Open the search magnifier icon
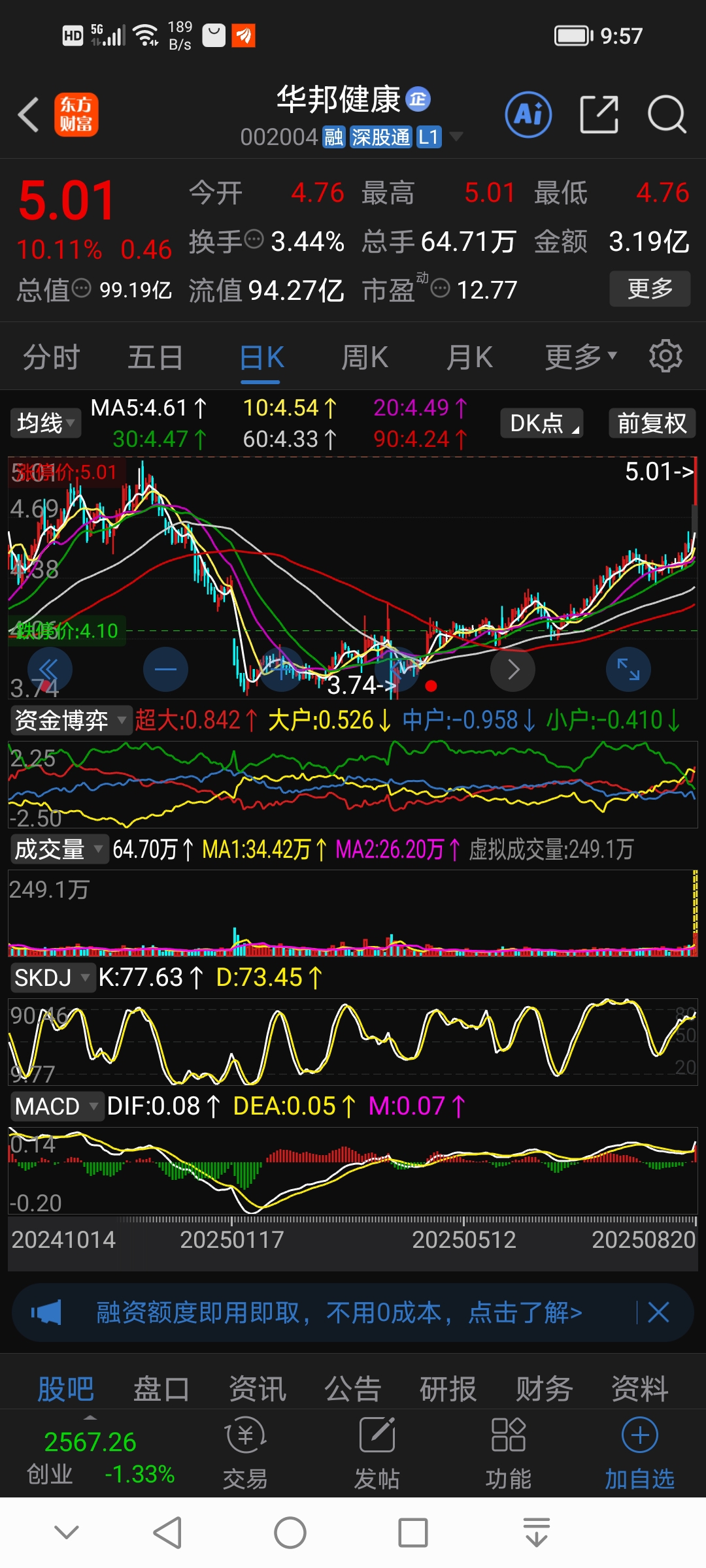This screenshot has height=1568, width=706. pos(666,114)
